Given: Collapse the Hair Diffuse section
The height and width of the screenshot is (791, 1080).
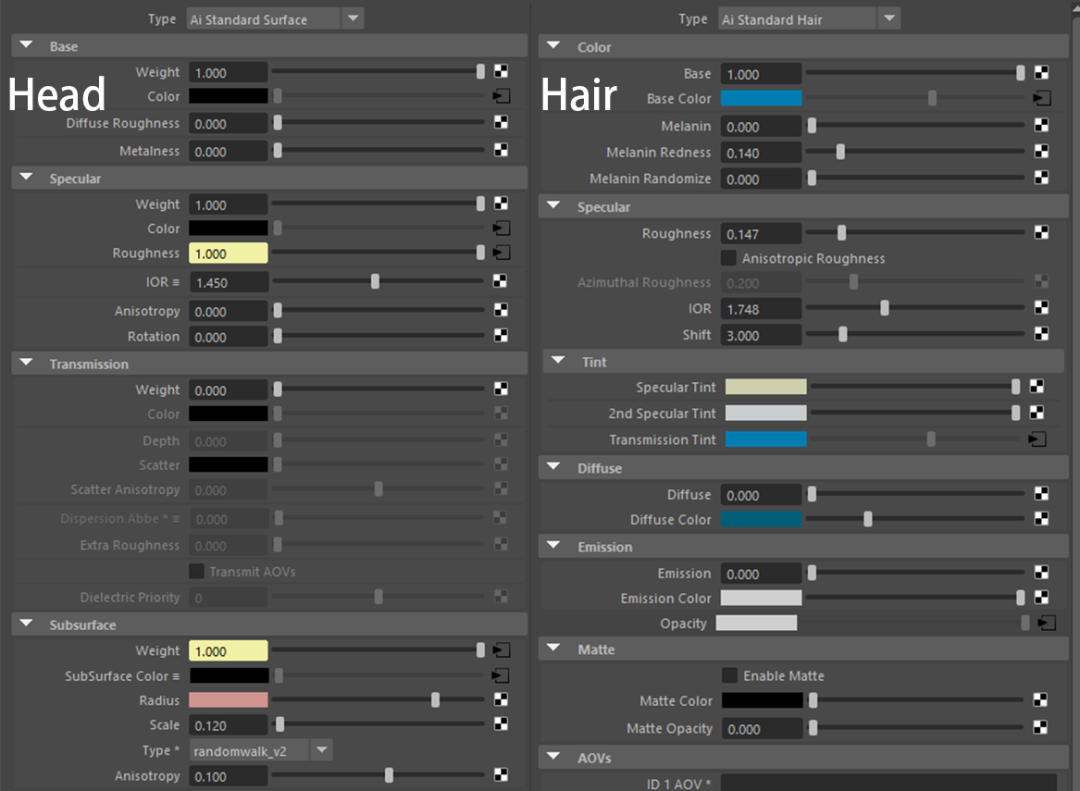Looking at the screenshot, I should coord(552,467).
